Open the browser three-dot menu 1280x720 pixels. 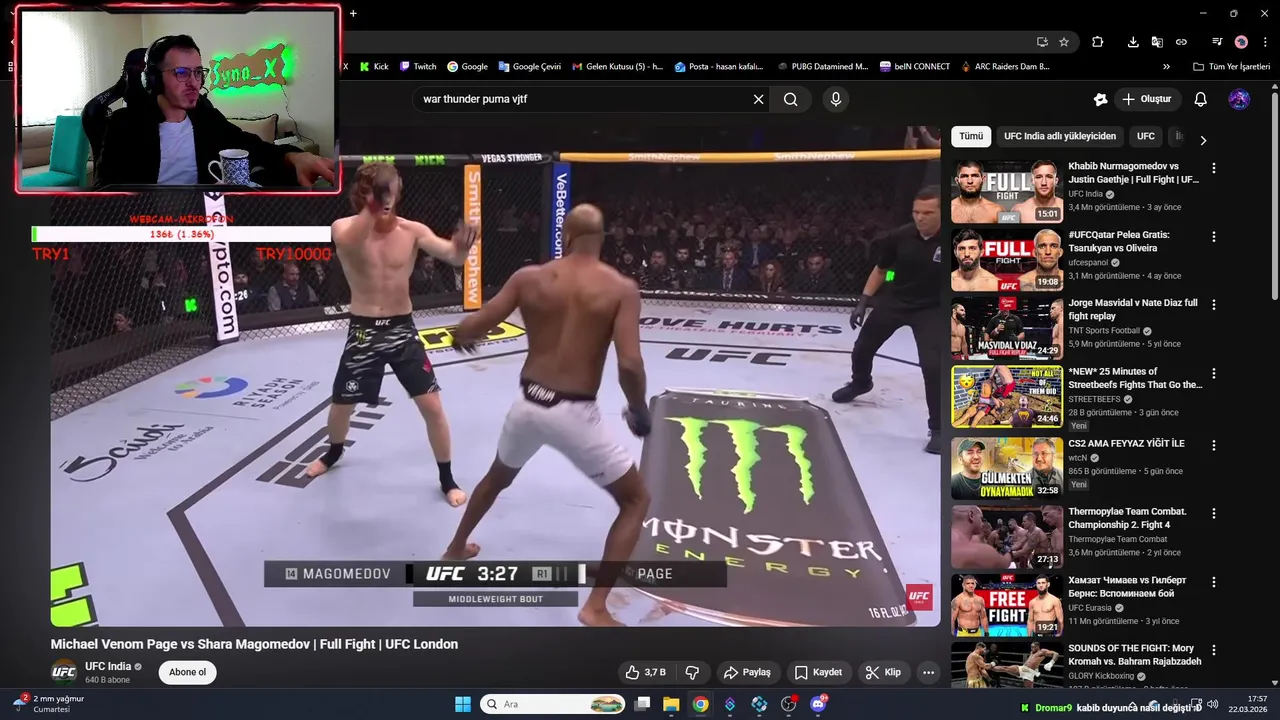(1265, 42)
